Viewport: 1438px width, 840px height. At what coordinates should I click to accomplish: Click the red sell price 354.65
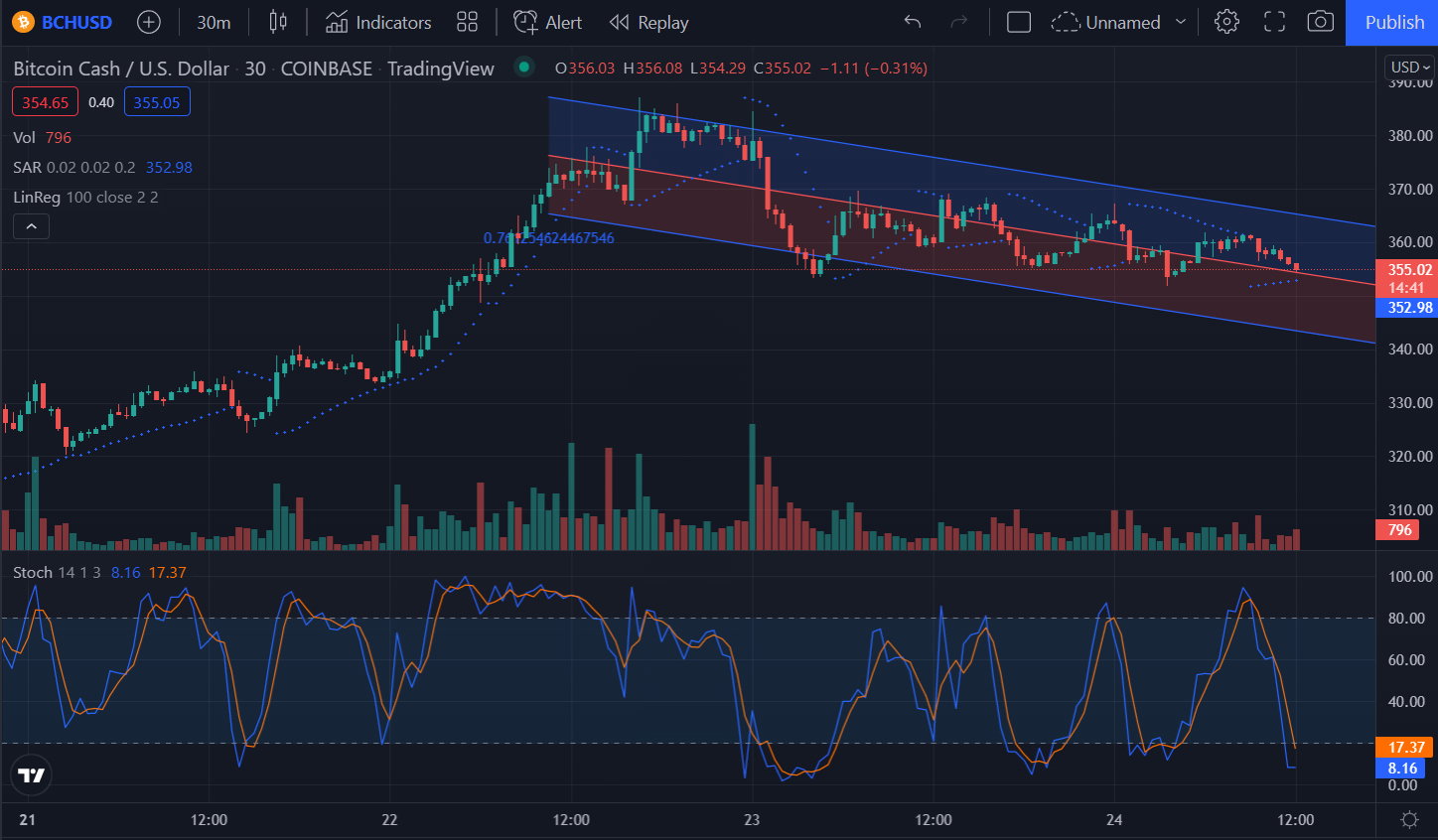[x=45, y=102]
